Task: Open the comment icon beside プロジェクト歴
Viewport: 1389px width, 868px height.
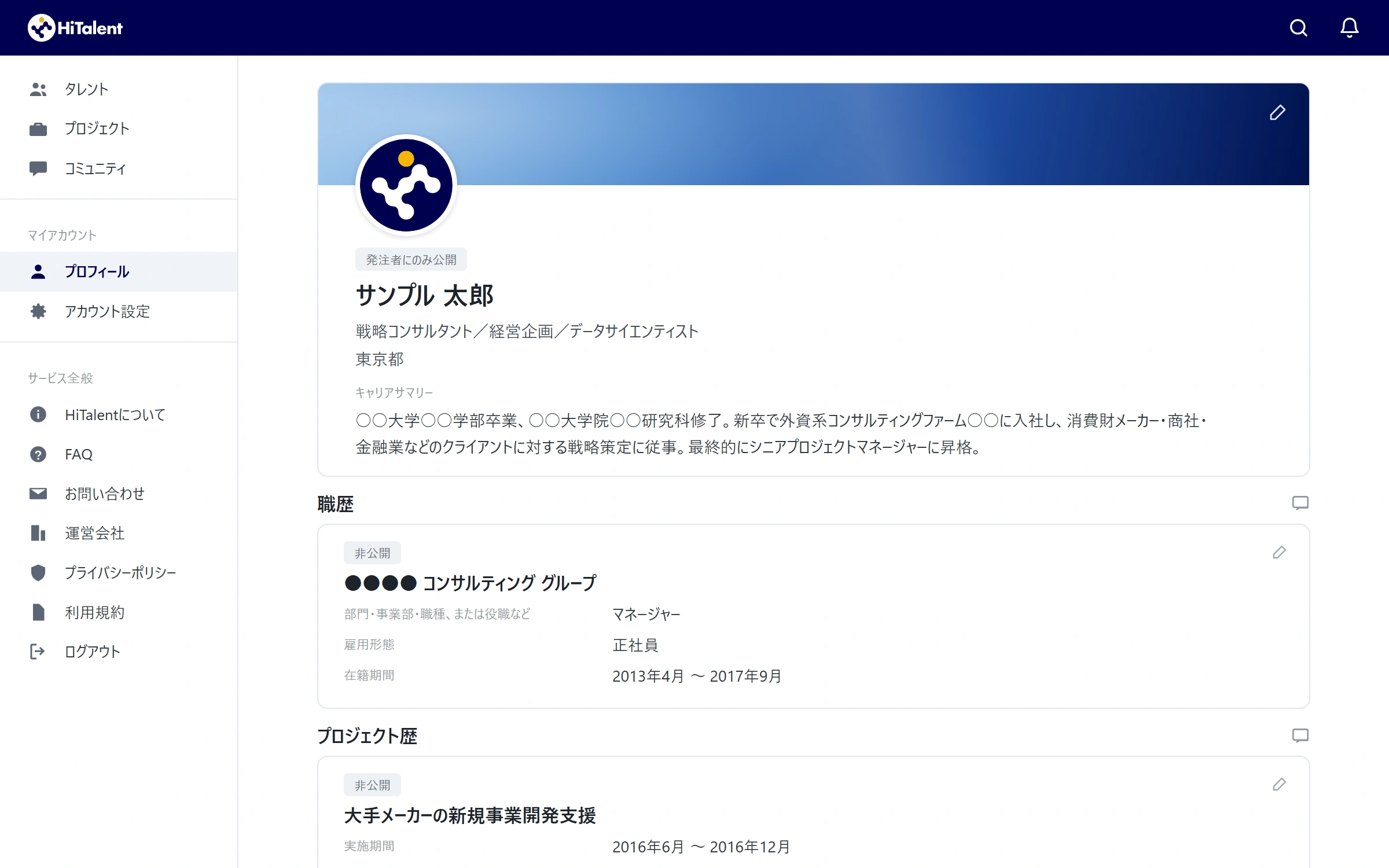Action: pyautogui.click(x=1300, y=735)
